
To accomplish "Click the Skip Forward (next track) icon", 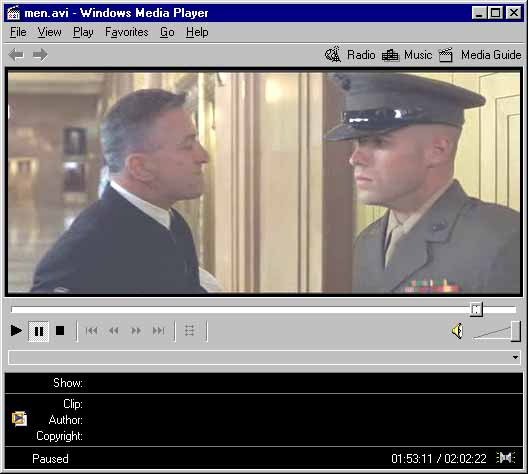I will click(158, 331).
